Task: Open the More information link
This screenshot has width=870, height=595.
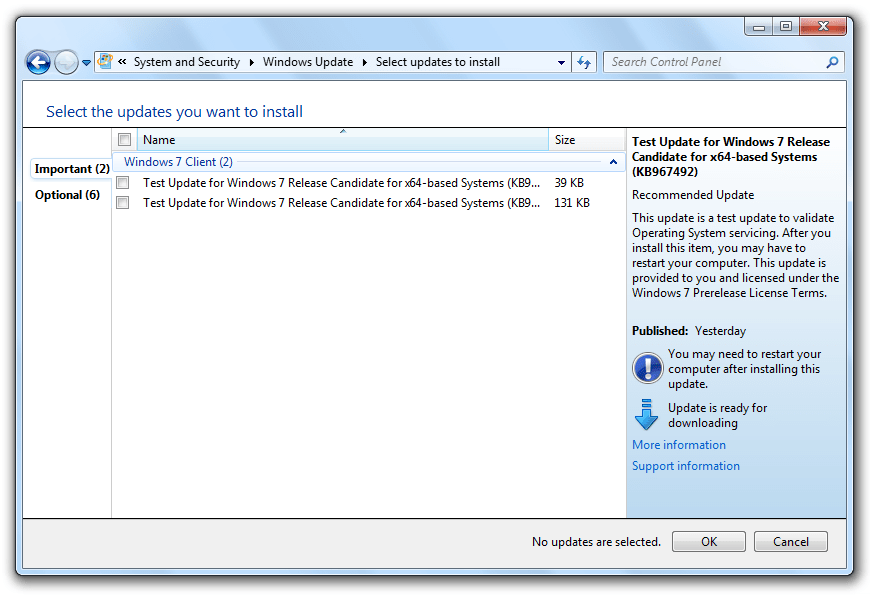Action: click(x=679, y=445)
